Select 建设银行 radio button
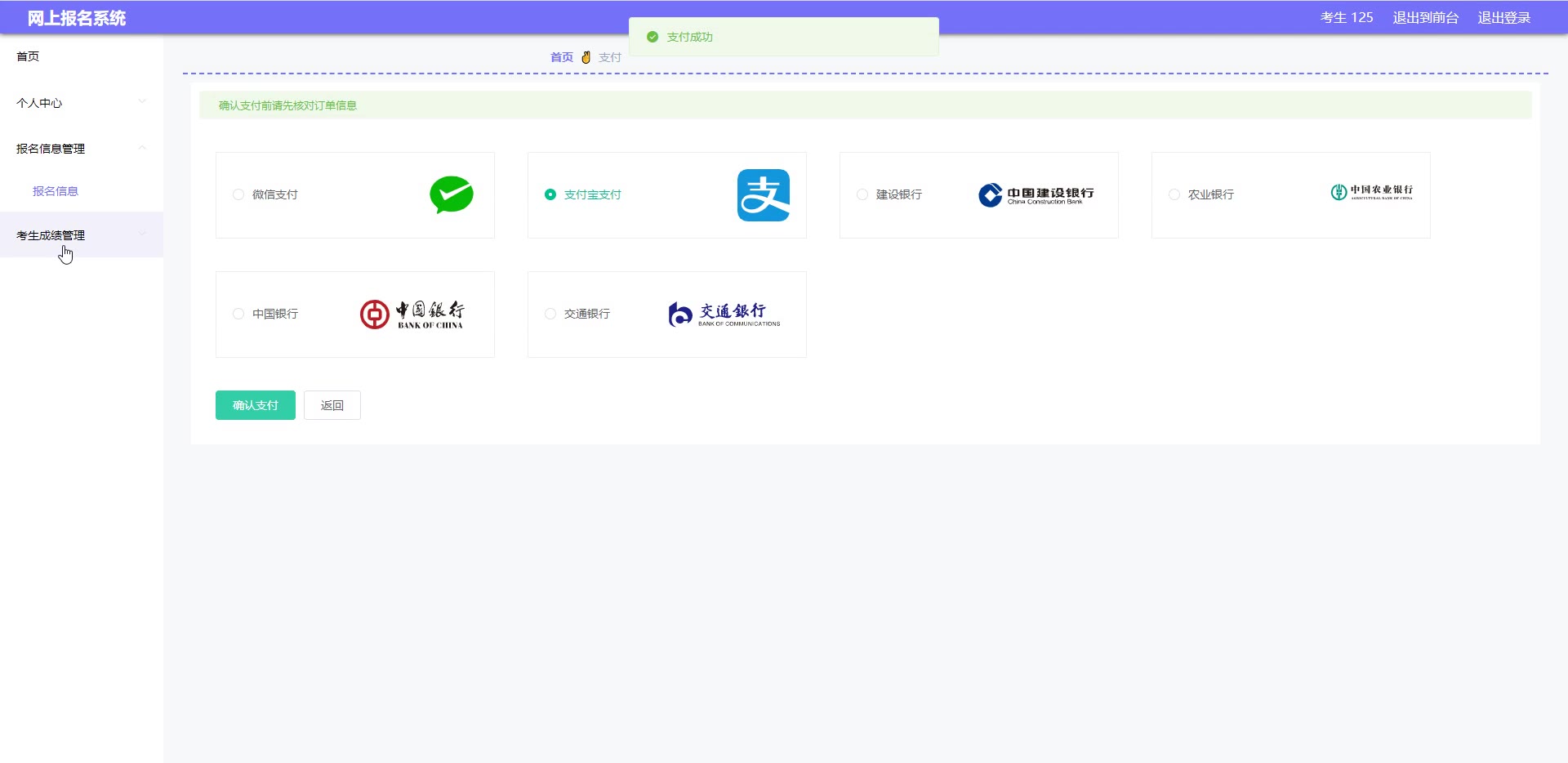The image size is (1568, 763). pyautogui.click(x=862, y=194)
